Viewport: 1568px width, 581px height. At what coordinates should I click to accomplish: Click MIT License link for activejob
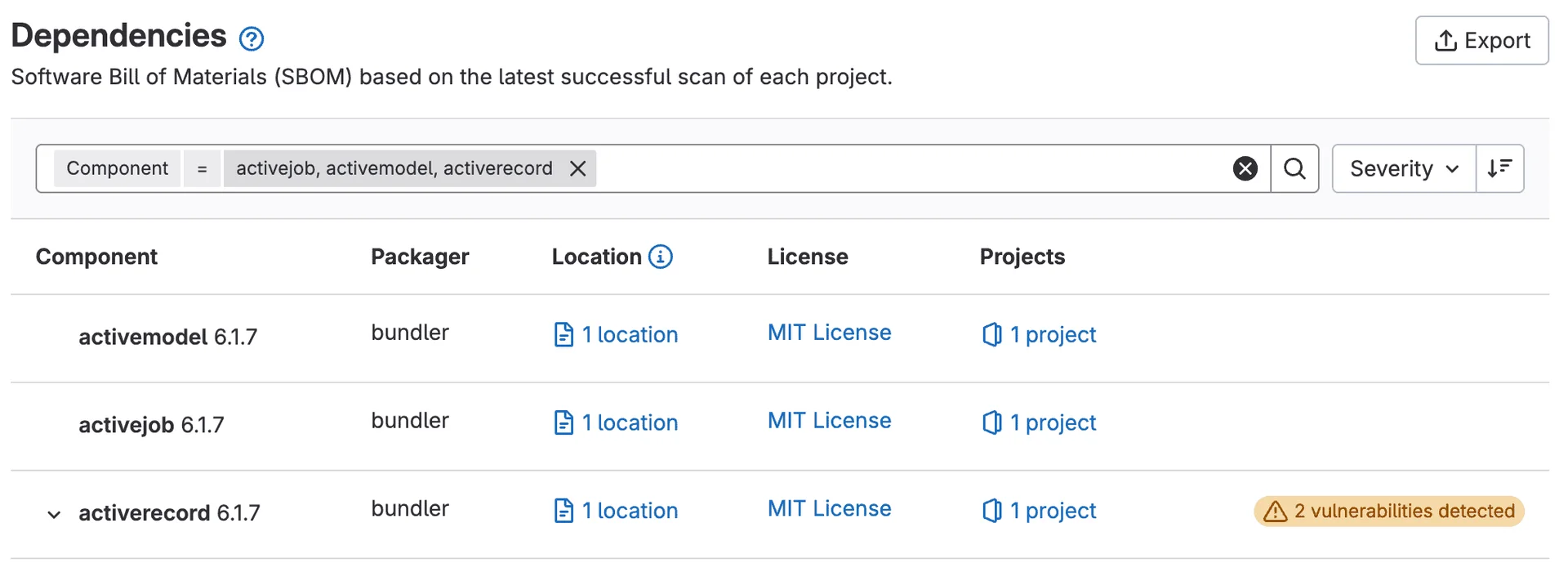click(x=829, y=421)
